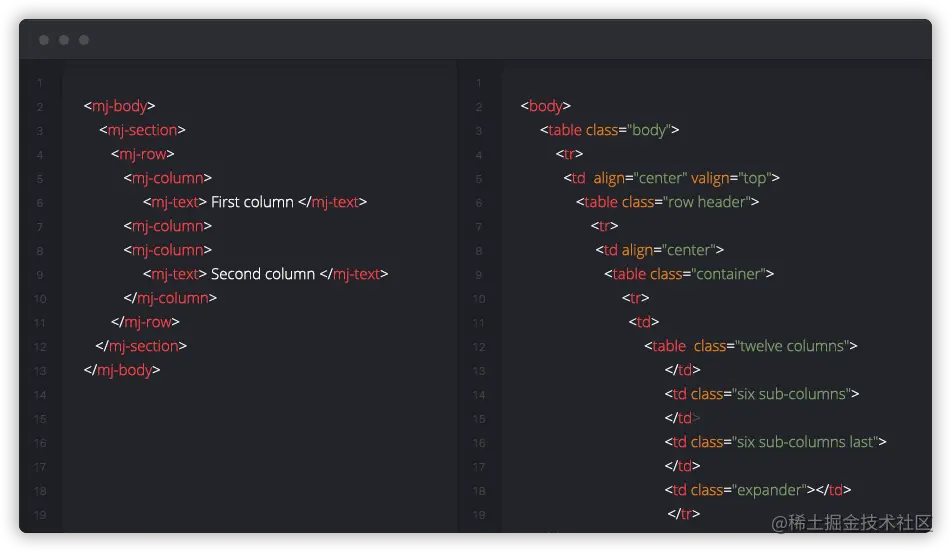951x552 pixels.
Task: Place cursor on mj-section opening tag
Action: (143, 130)
